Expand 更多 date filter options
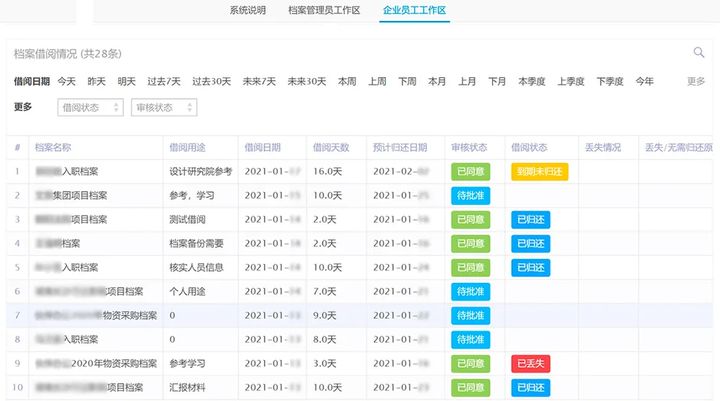Screen dimensions: 720x401 [696, 81]
